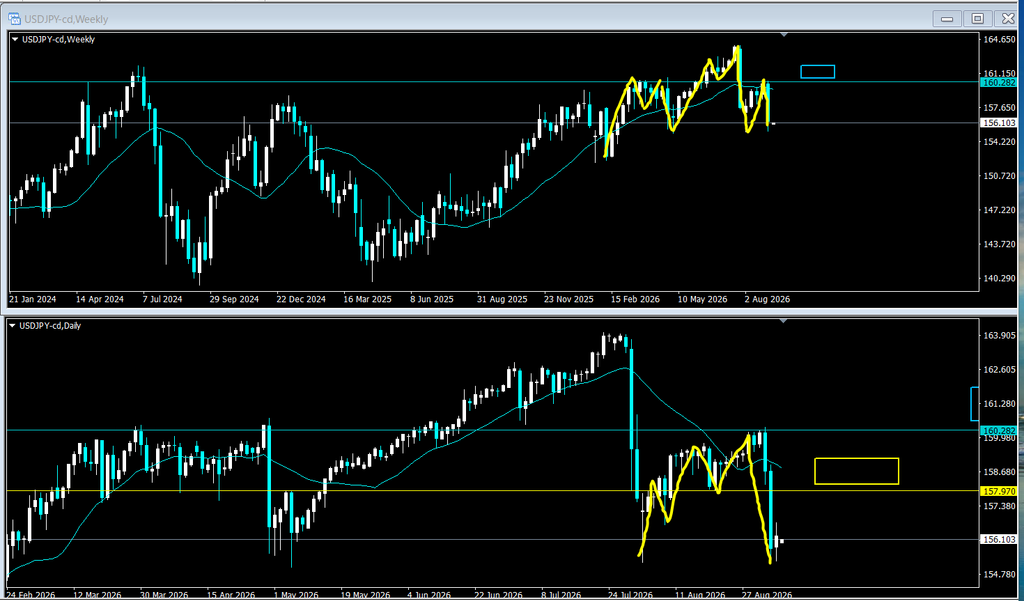The image size is (1024, 601).
Task: Click the USDJPY-cd,Daily chart label
Action: [50, 325]
